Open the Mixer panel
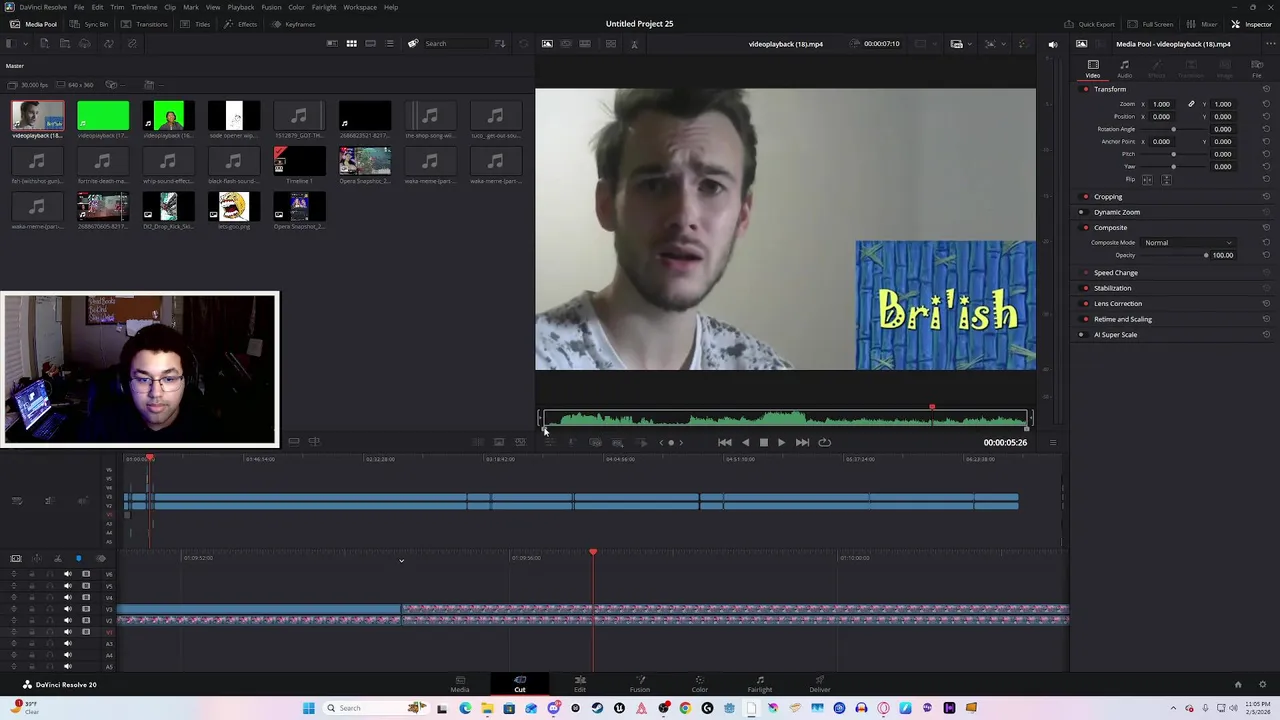Image resolution: width=1280 pixels, height=720 pixels. click(x=1203, y=24)
